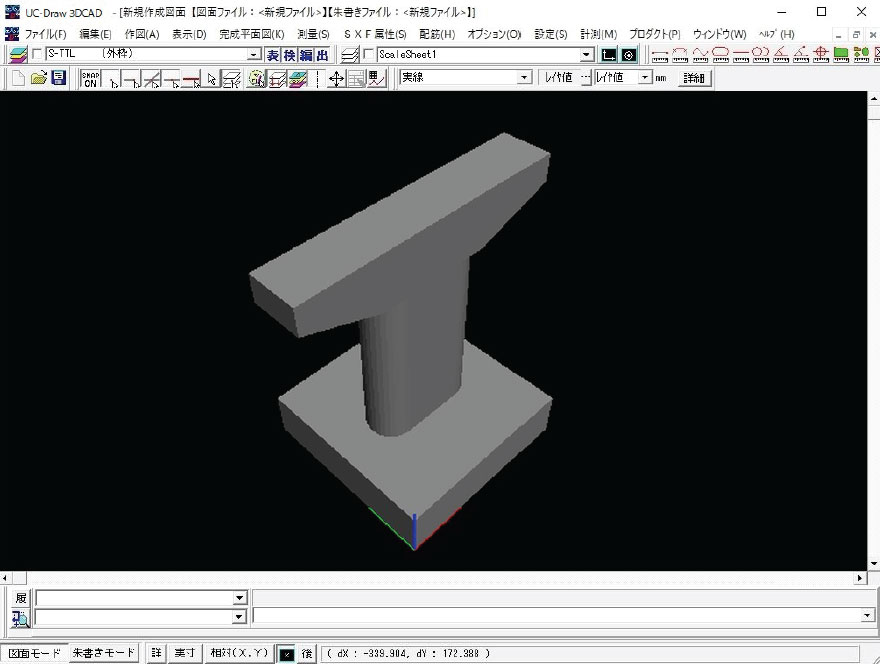Toggle the checkbox beside S-TTL layer
The width and height of the screenshot is (880, 664).
pyautogui.click(x=38, y=54)
